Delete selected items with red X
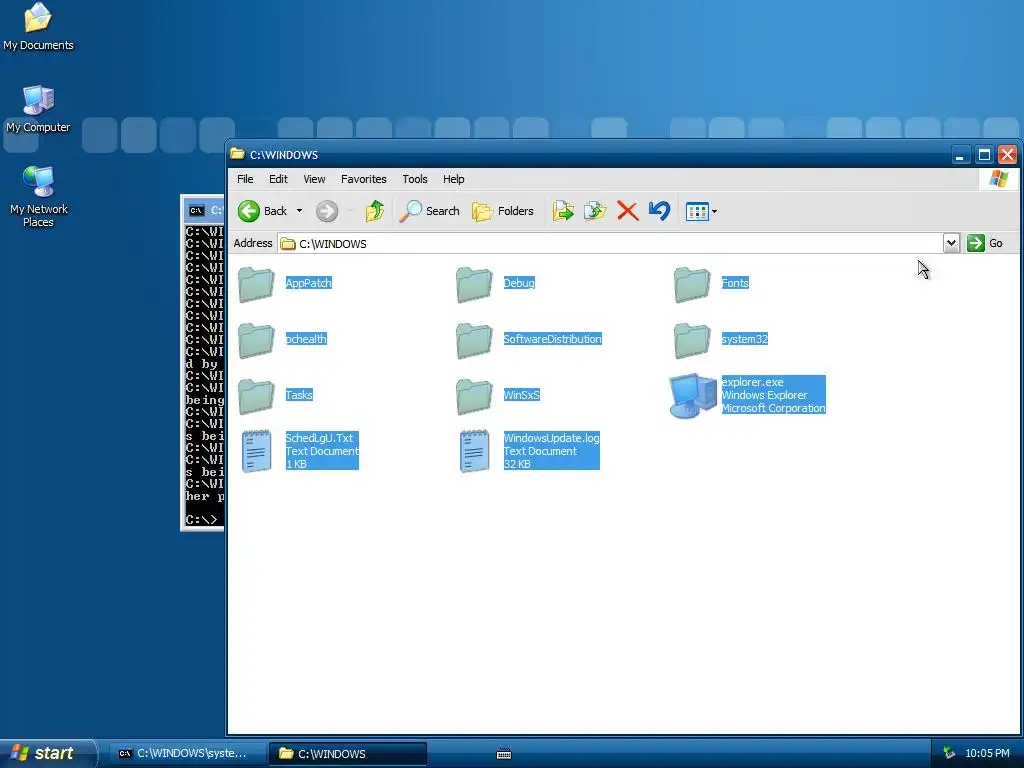This screenshot has height=768, width=1024. click(627, 211)
